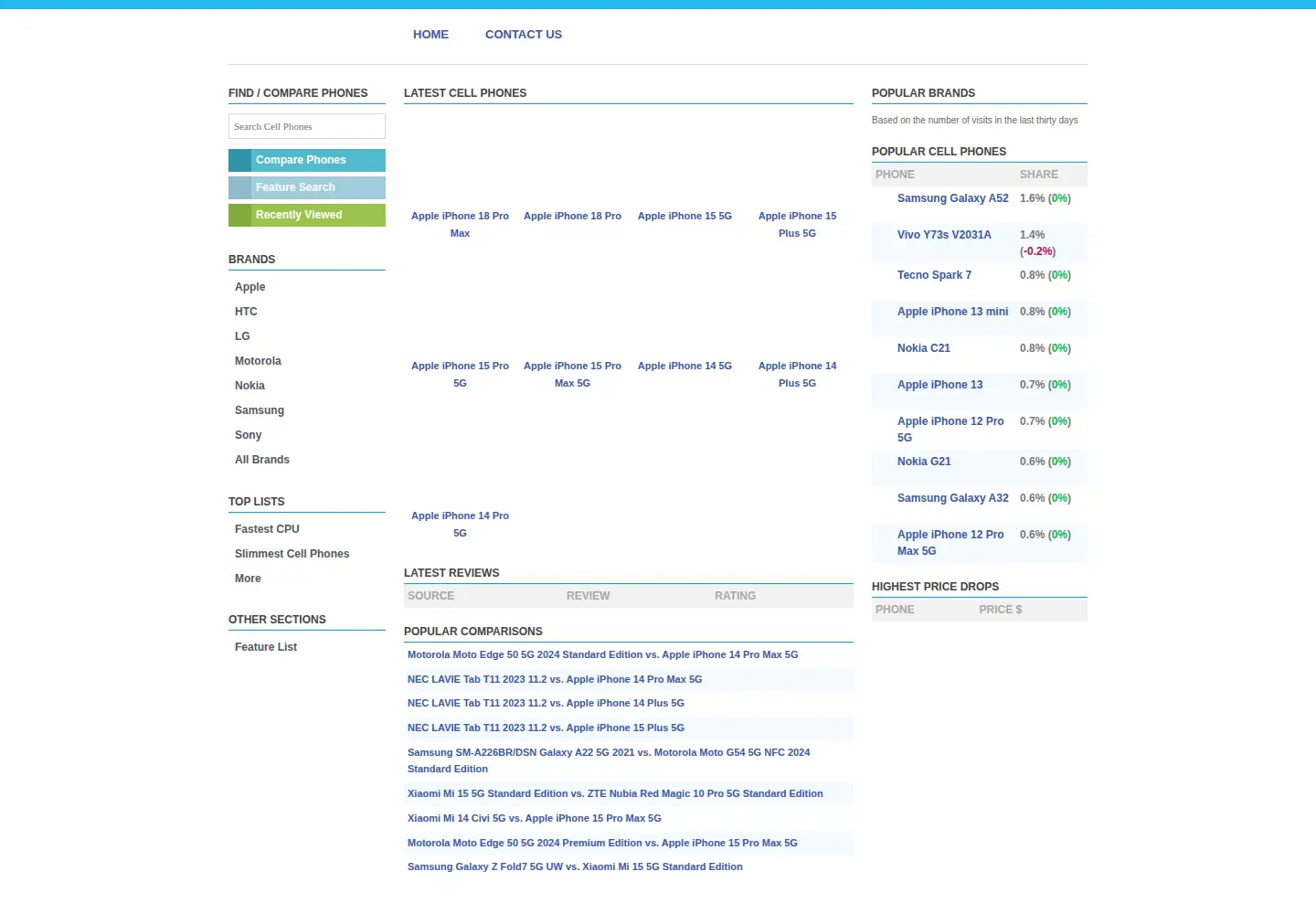Select Apple in the Brands list
1316x914 pixels.
tap(249, 287)
